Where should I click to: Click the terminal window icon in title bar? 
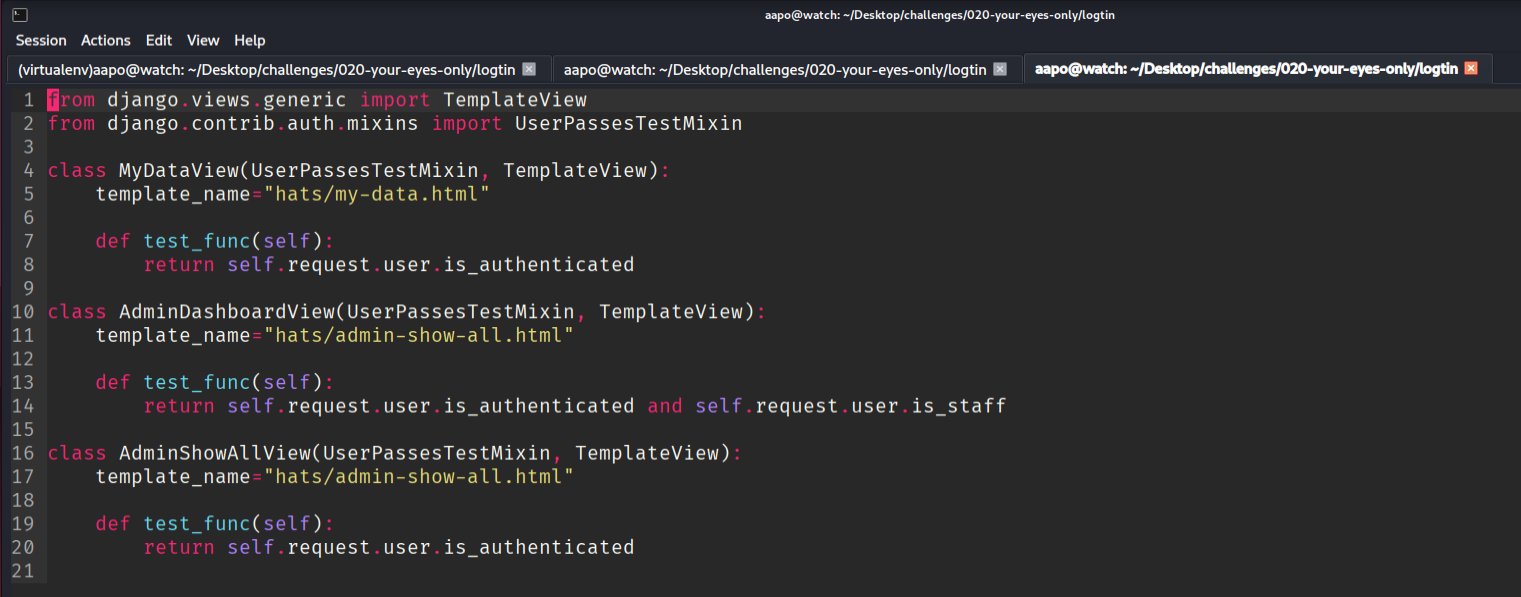coord(20,14)
